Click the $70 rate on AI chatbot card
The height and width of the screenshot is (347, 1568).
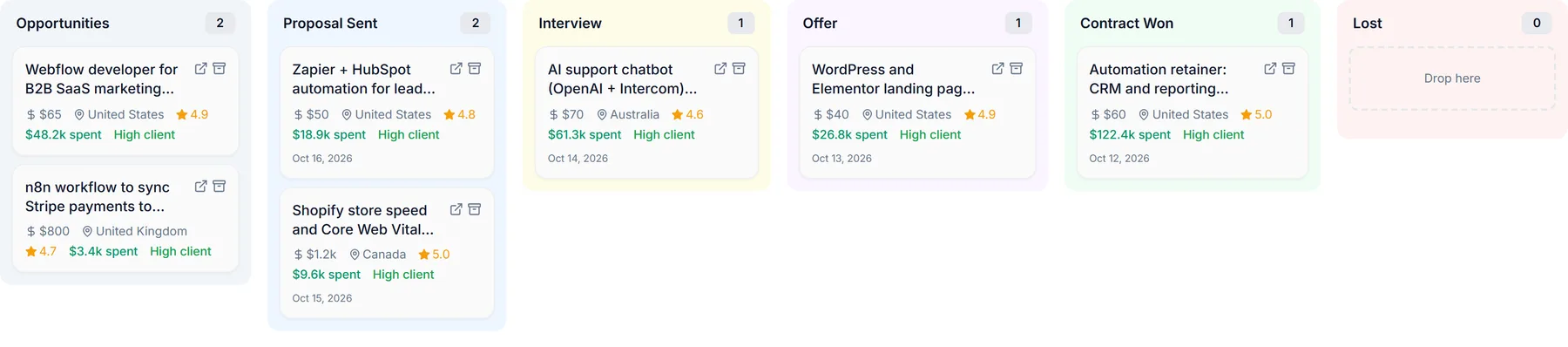coord(566,114)
